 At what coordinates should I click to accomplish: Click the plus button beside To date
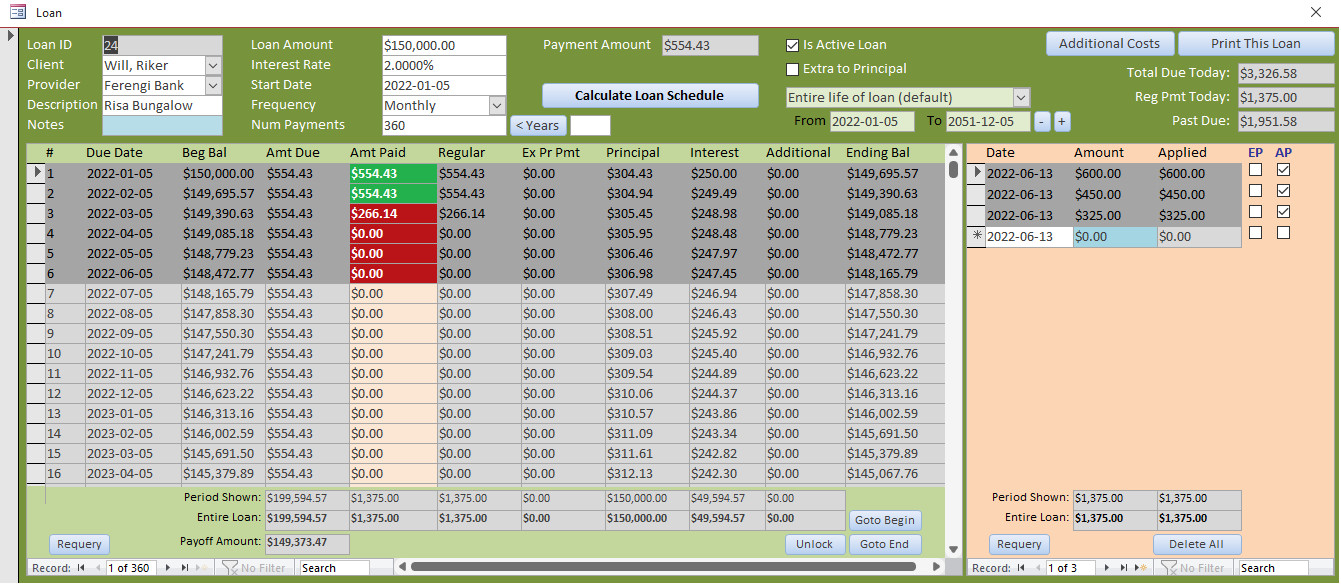1062,121
